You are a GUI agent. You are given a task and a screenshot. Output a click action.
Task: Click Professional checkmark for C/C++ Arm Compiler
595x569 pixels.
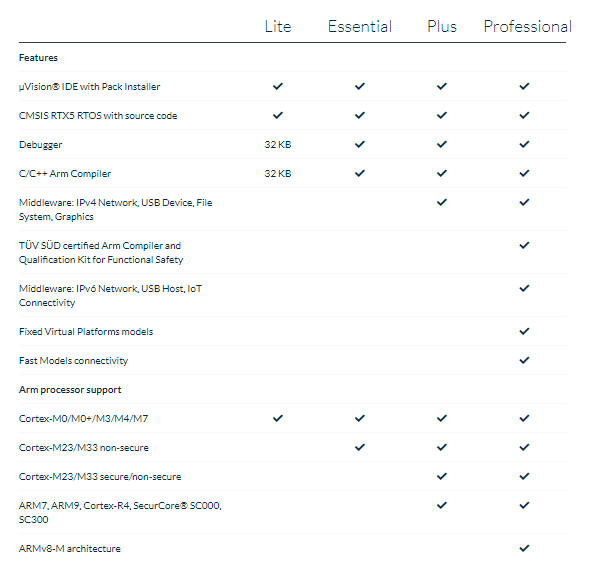coord(524,173)
